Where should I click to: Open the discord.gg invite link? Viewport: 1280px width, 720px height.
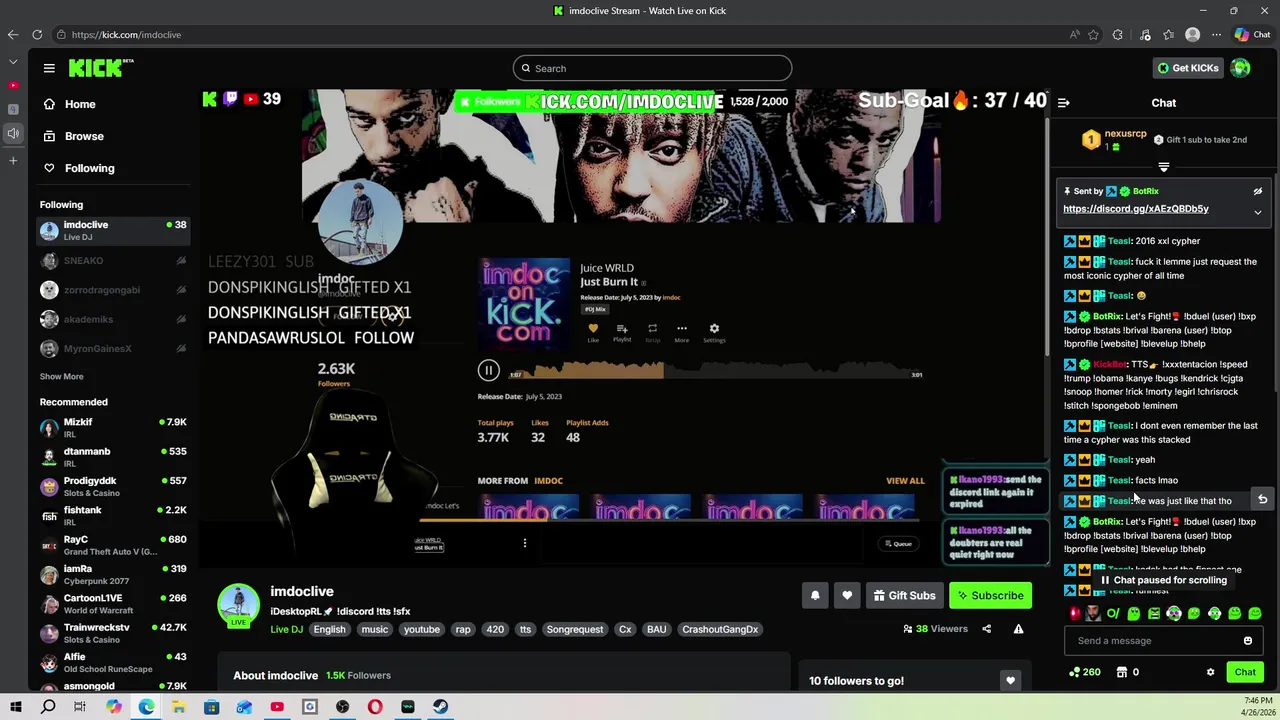pyautogui.click(x=1136, y=209)
